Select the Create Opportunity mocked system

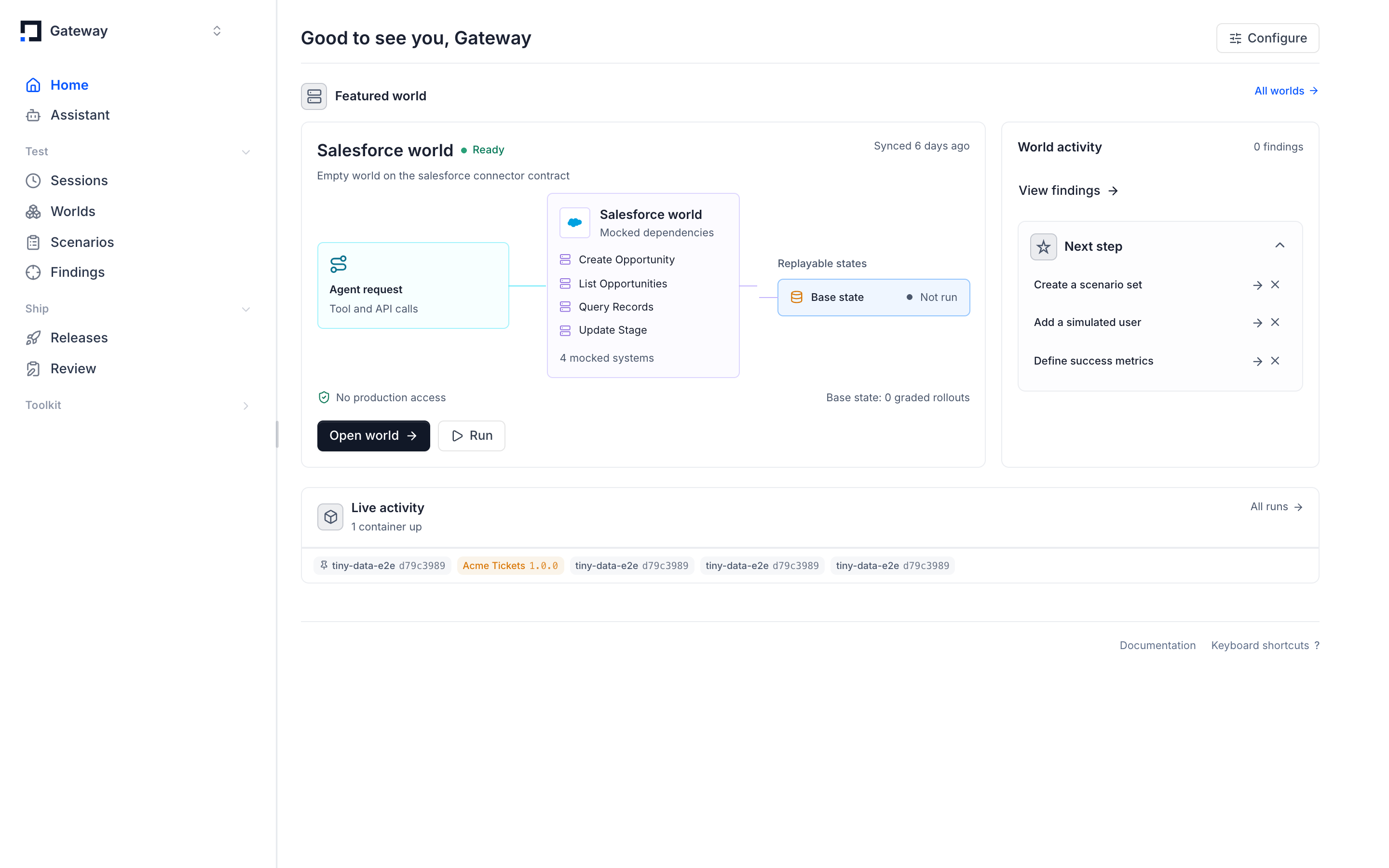[617, 259]
